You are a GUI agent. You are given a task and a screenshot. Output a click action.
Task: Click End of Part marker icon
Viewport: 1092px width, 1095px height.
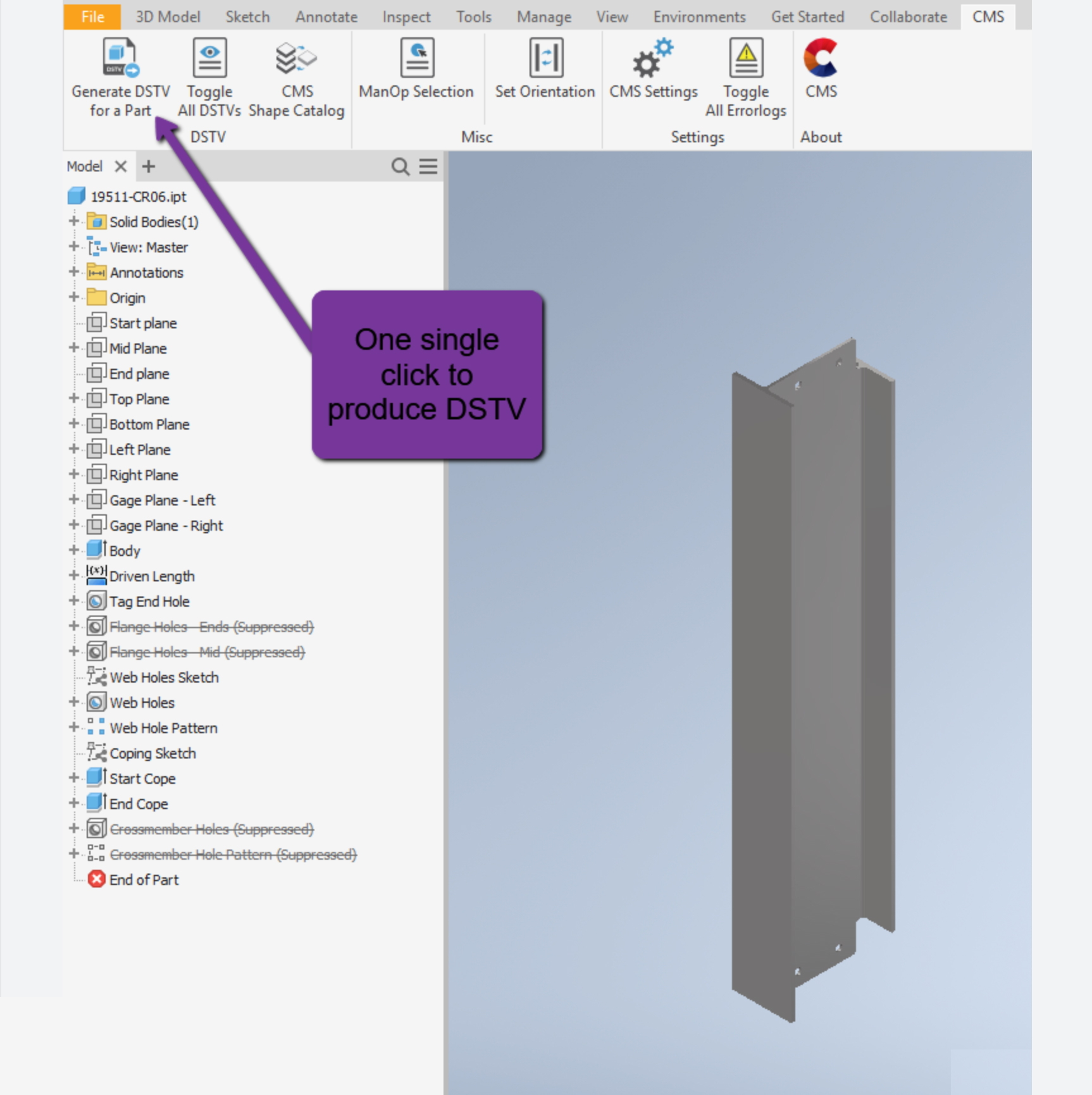[96, 879]
